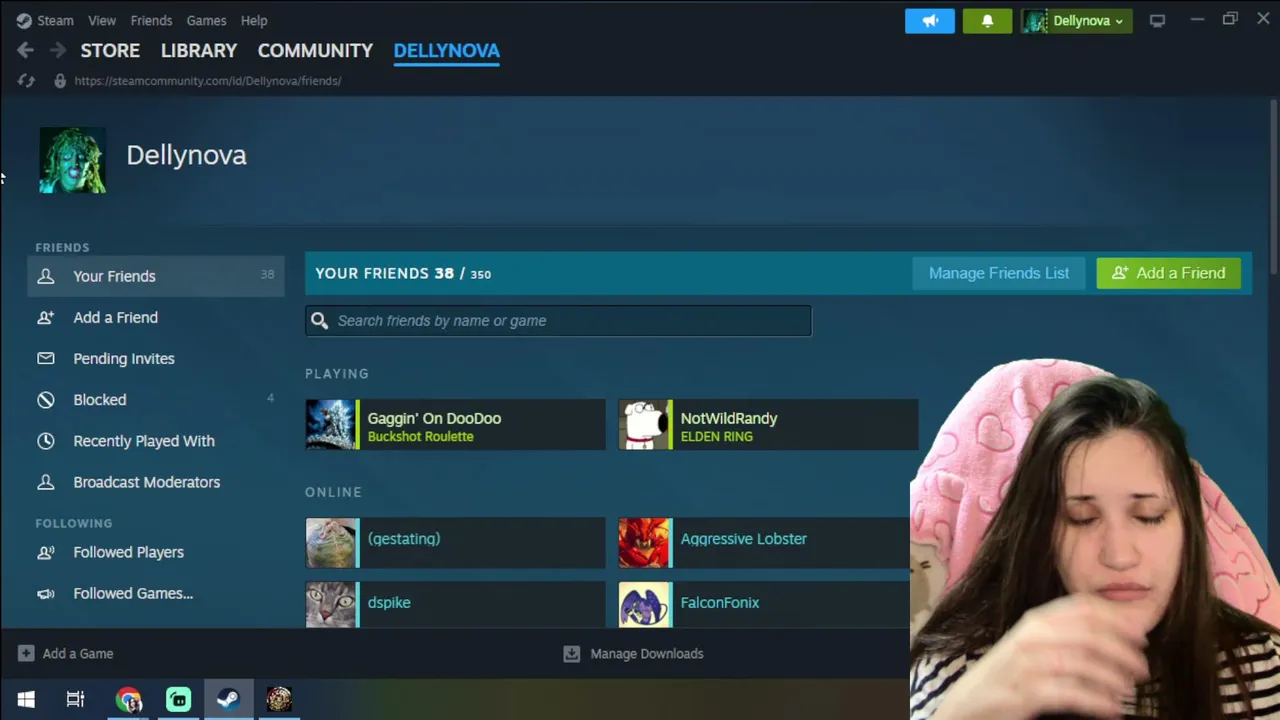Go forward with the right arrow

pos(58,50)
